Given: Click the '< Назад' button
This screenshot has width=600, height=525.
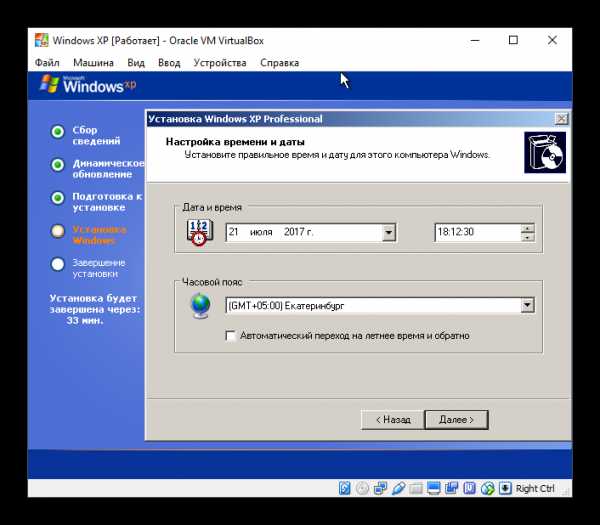Looking at the screenshot, I should coord(391,419).
